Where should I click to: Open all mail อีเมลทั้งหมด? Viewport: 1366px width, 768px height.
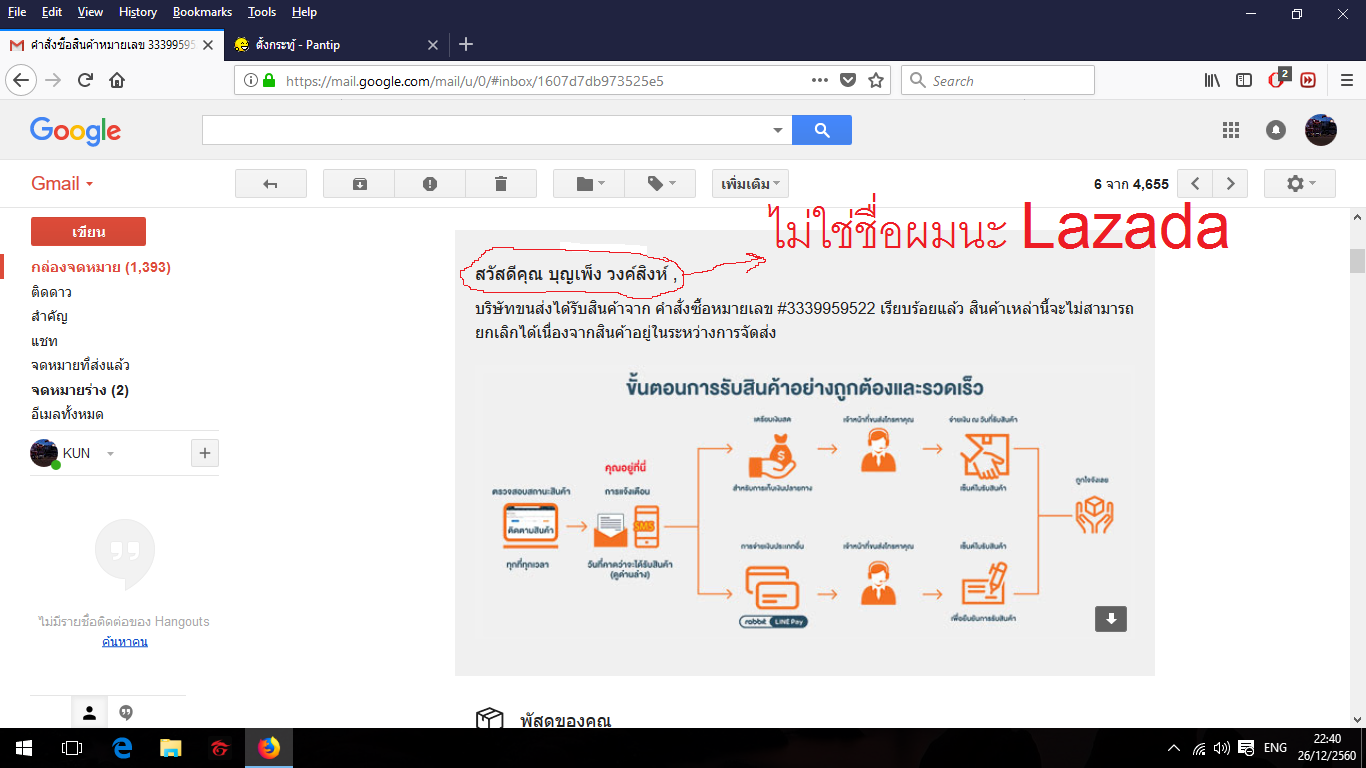pos(67,414)
